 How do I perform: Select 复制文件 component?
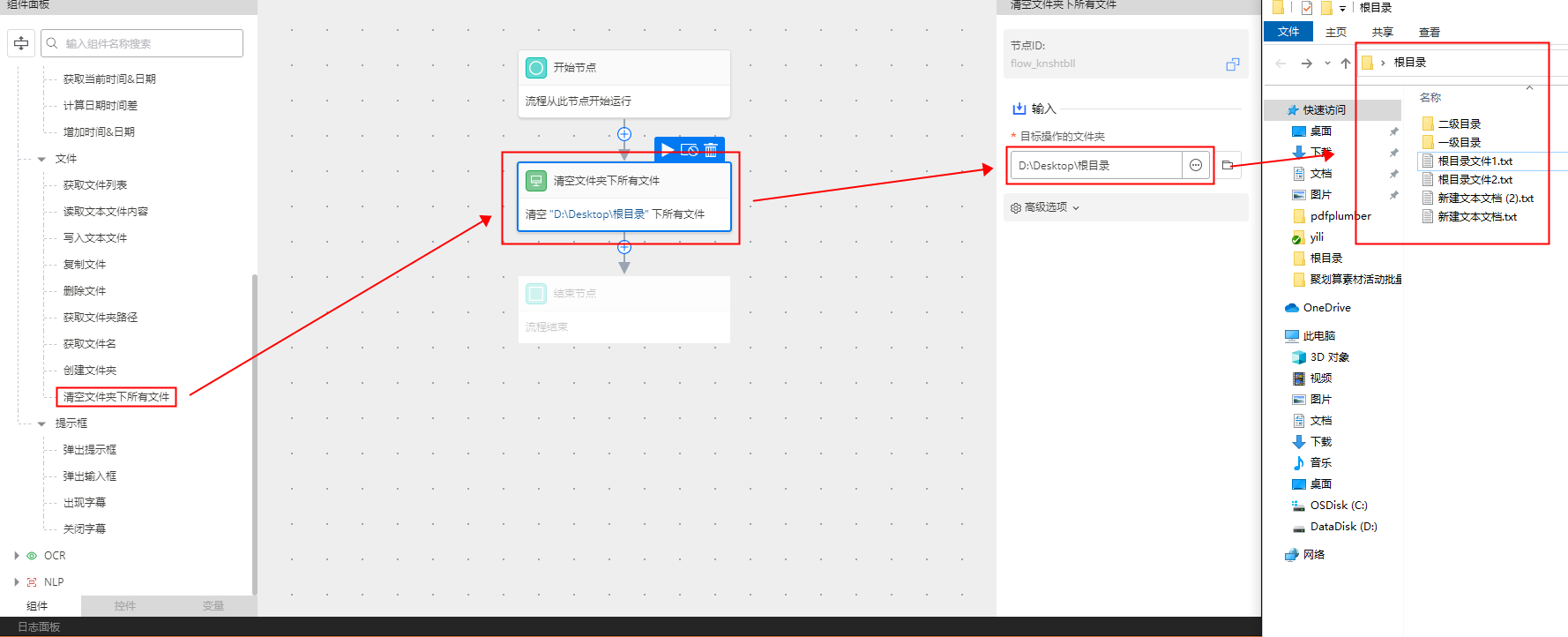85,265
